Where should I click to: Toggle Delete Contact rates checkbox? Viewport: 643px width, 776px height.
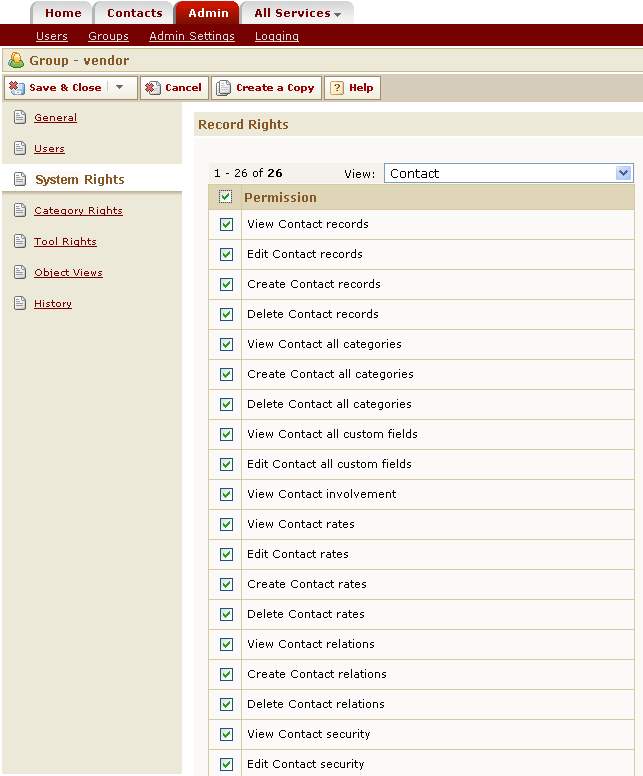point(226,614)
